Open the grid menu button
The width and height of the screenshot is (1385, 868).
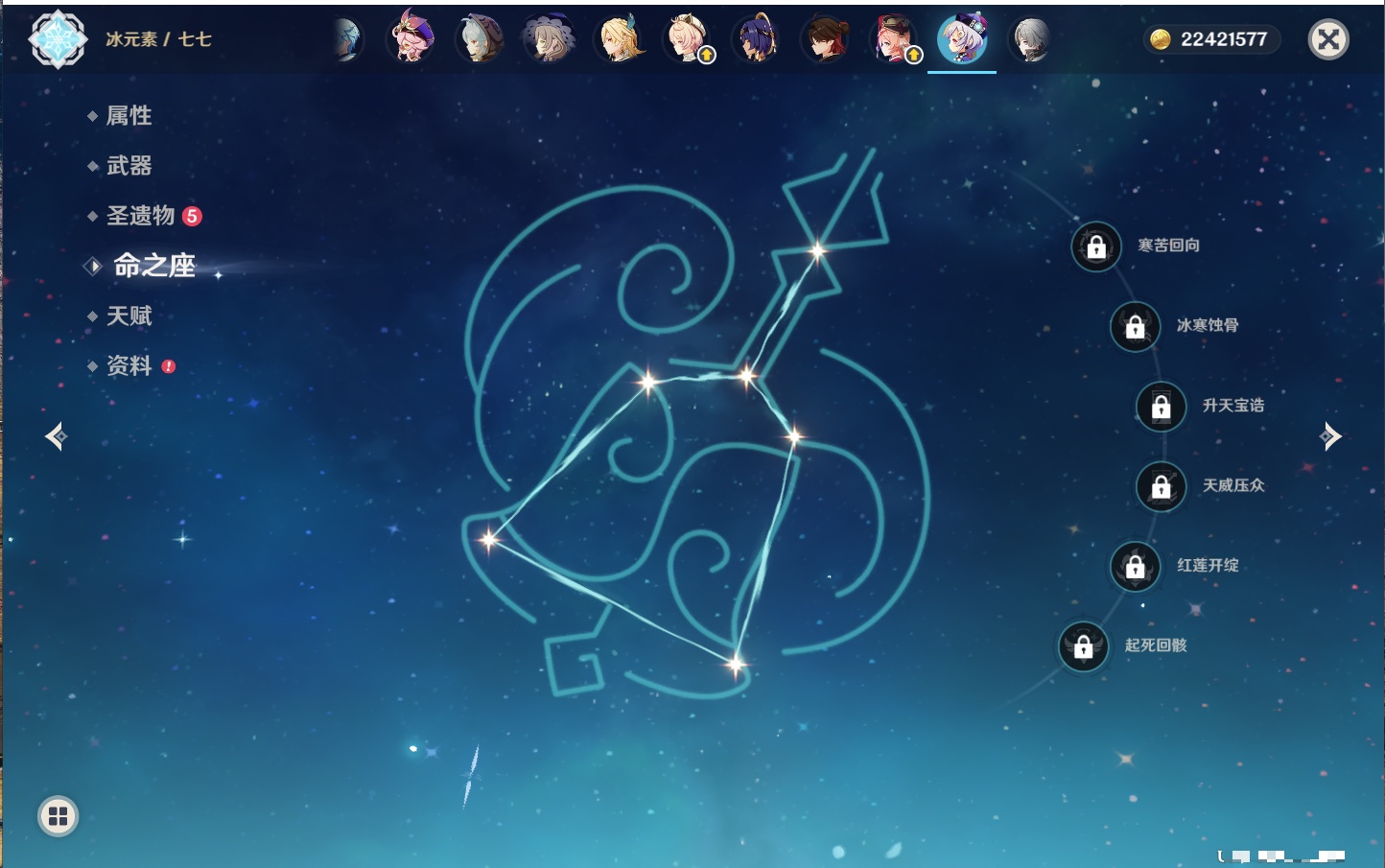(x=58, y=816)
